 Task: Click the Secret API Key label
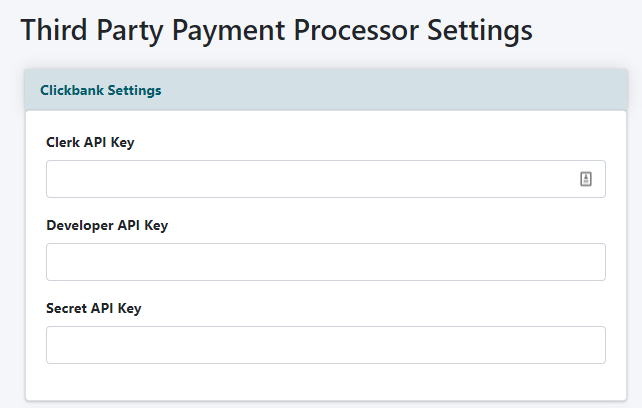[x=94, y=308]
